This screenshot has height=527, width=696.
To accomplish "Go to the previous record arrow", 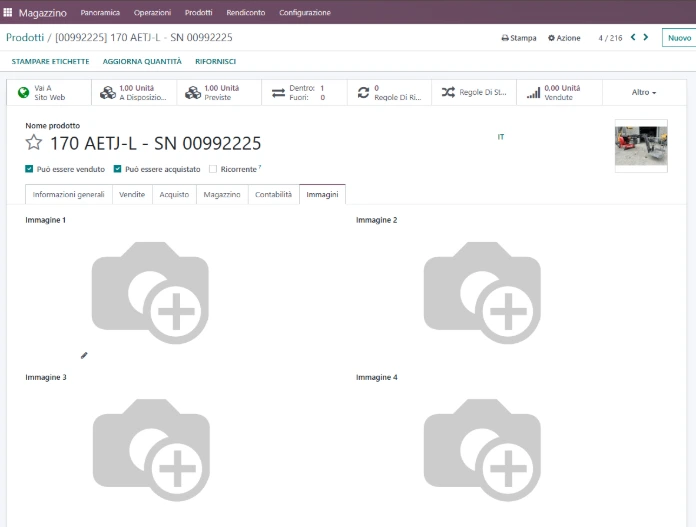I will point(633,37).
